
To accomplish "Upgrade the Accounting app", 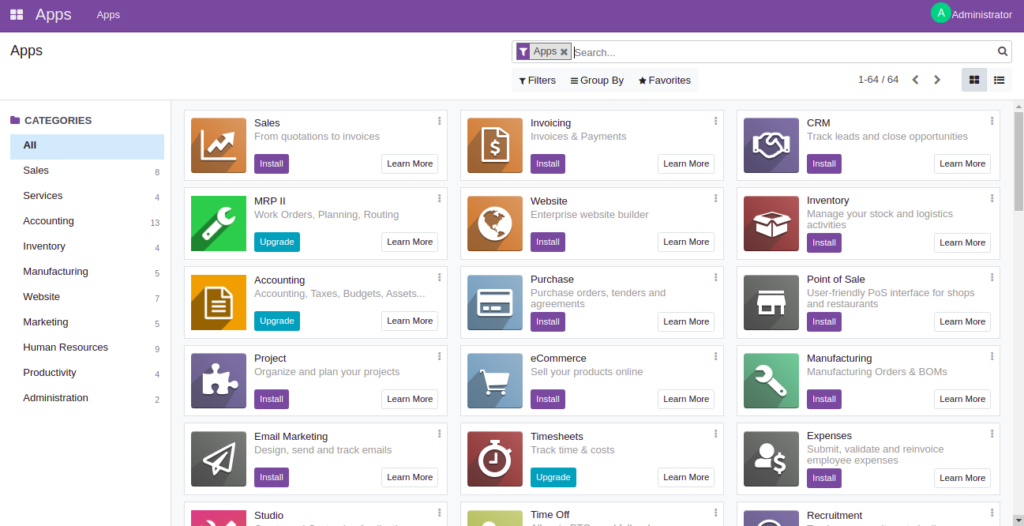I will tap(277, 321).
